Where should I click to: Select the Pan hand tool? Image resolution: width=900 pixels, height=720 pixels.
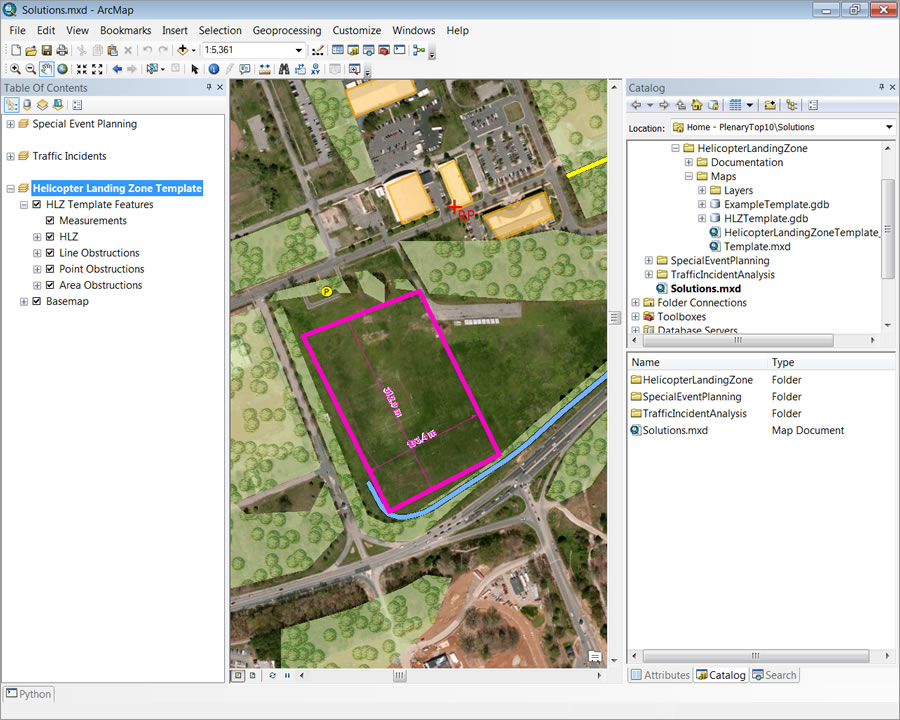[46, 69]
